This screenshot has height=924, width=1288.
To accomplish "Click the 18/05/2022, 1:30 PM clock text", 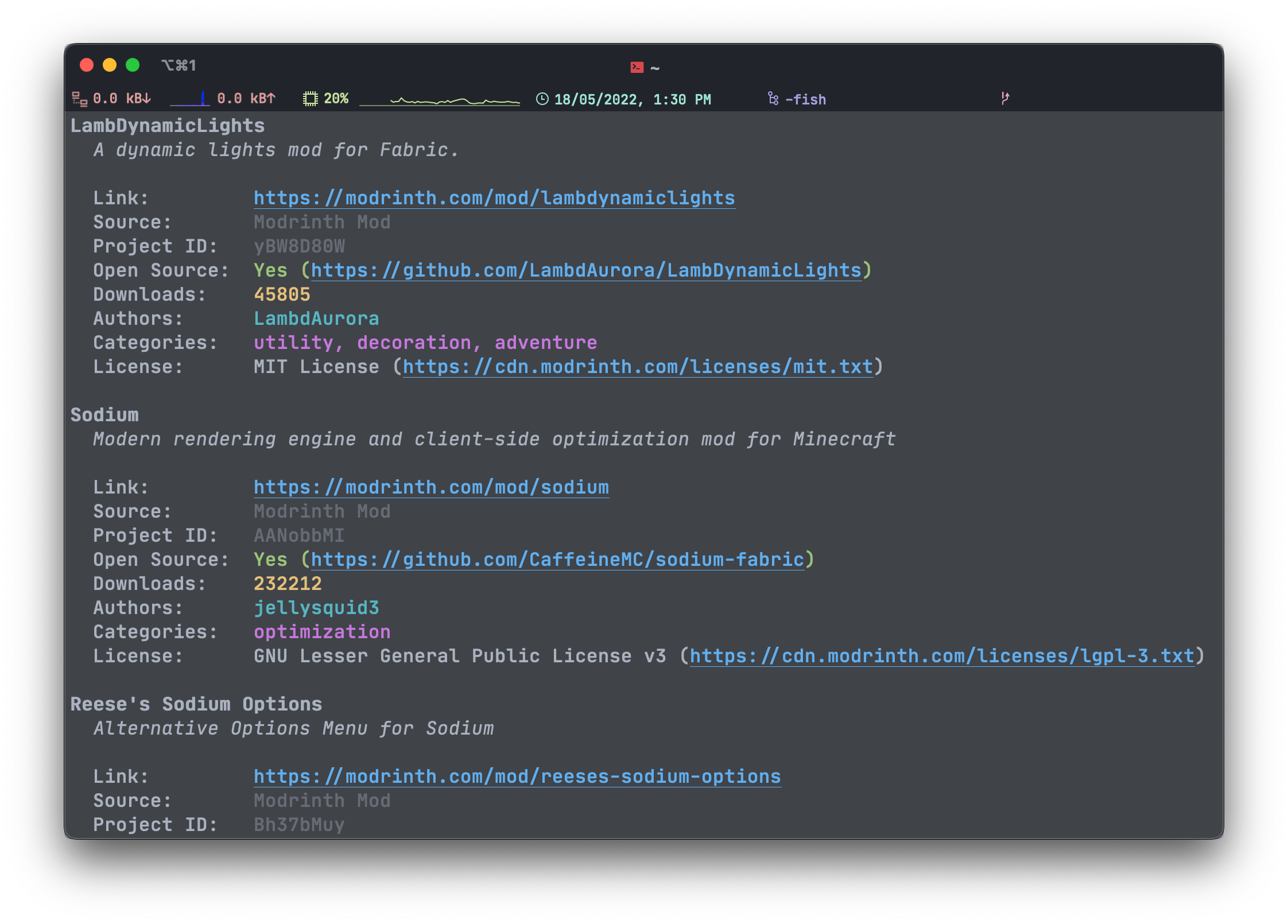I will point(632,100).
